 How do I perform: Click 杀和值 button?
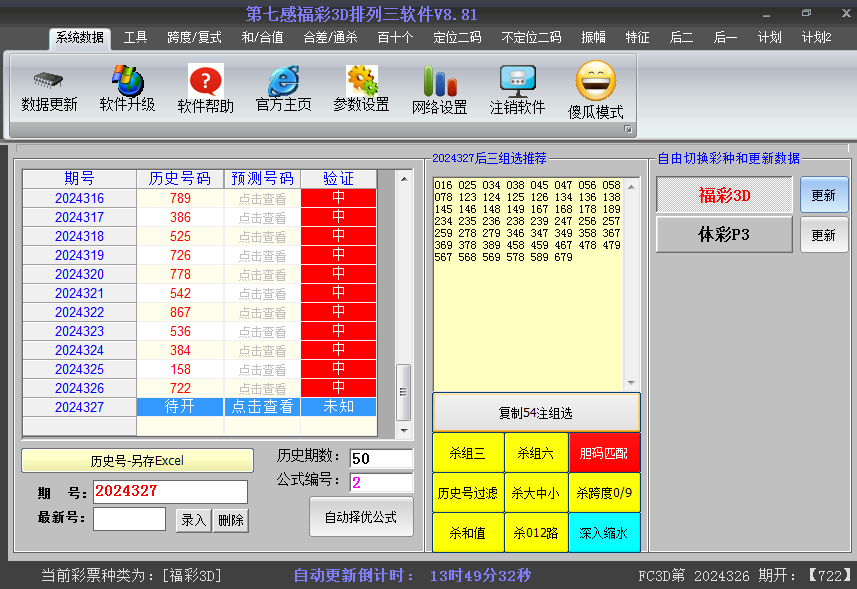pos(468,533)
